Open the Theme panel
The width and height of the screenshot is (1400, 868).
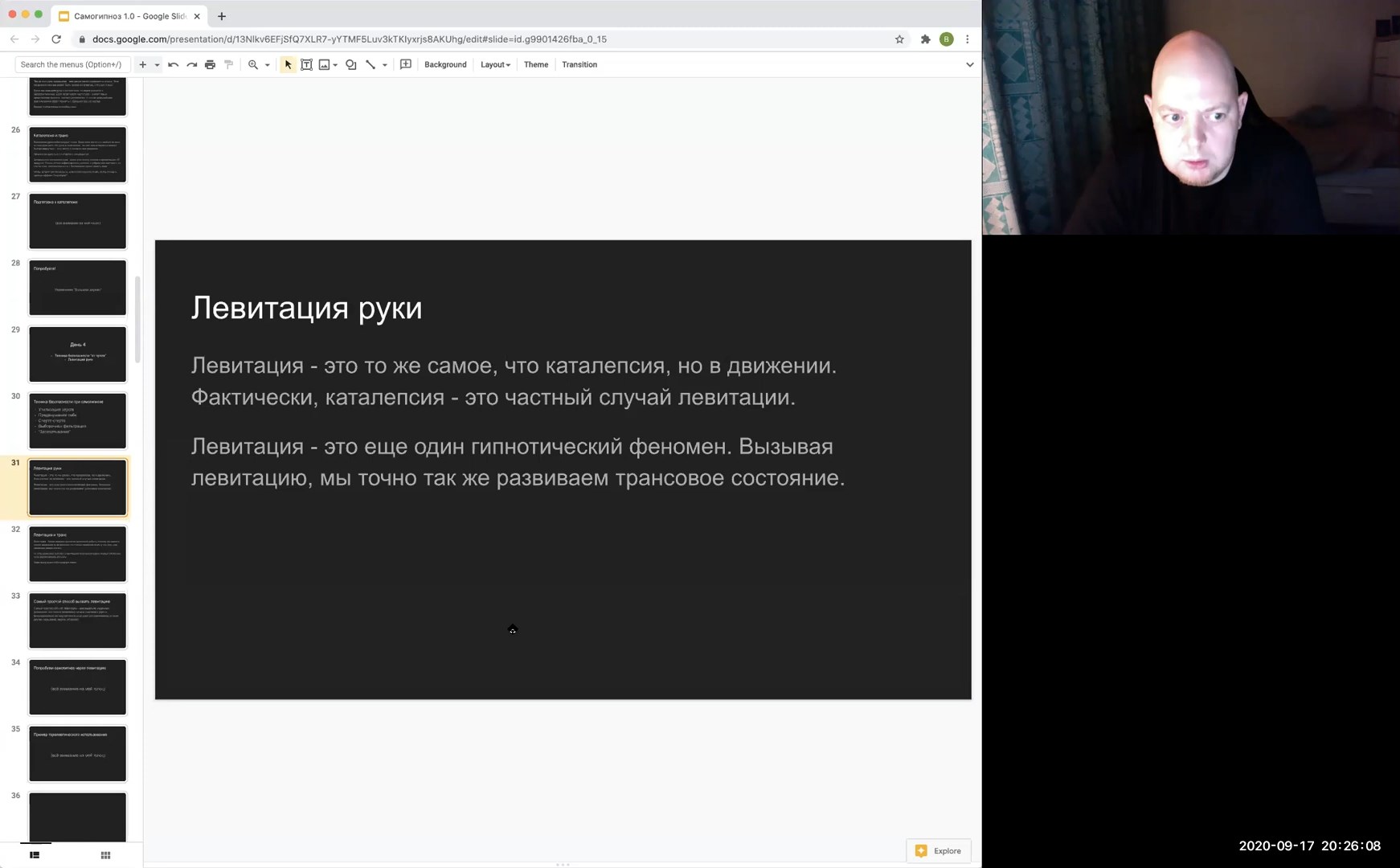click(x=536, y=64)
